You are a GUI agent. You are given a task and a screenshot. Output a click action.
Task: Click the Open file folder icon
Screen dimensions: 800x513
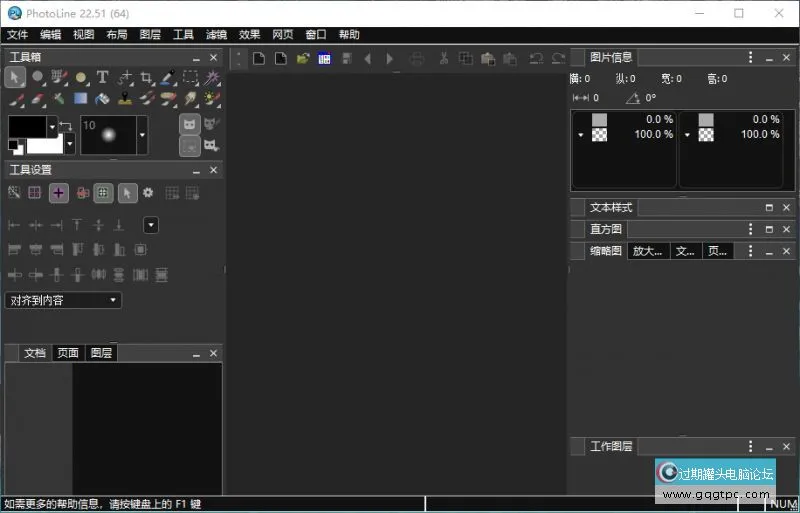302,58
